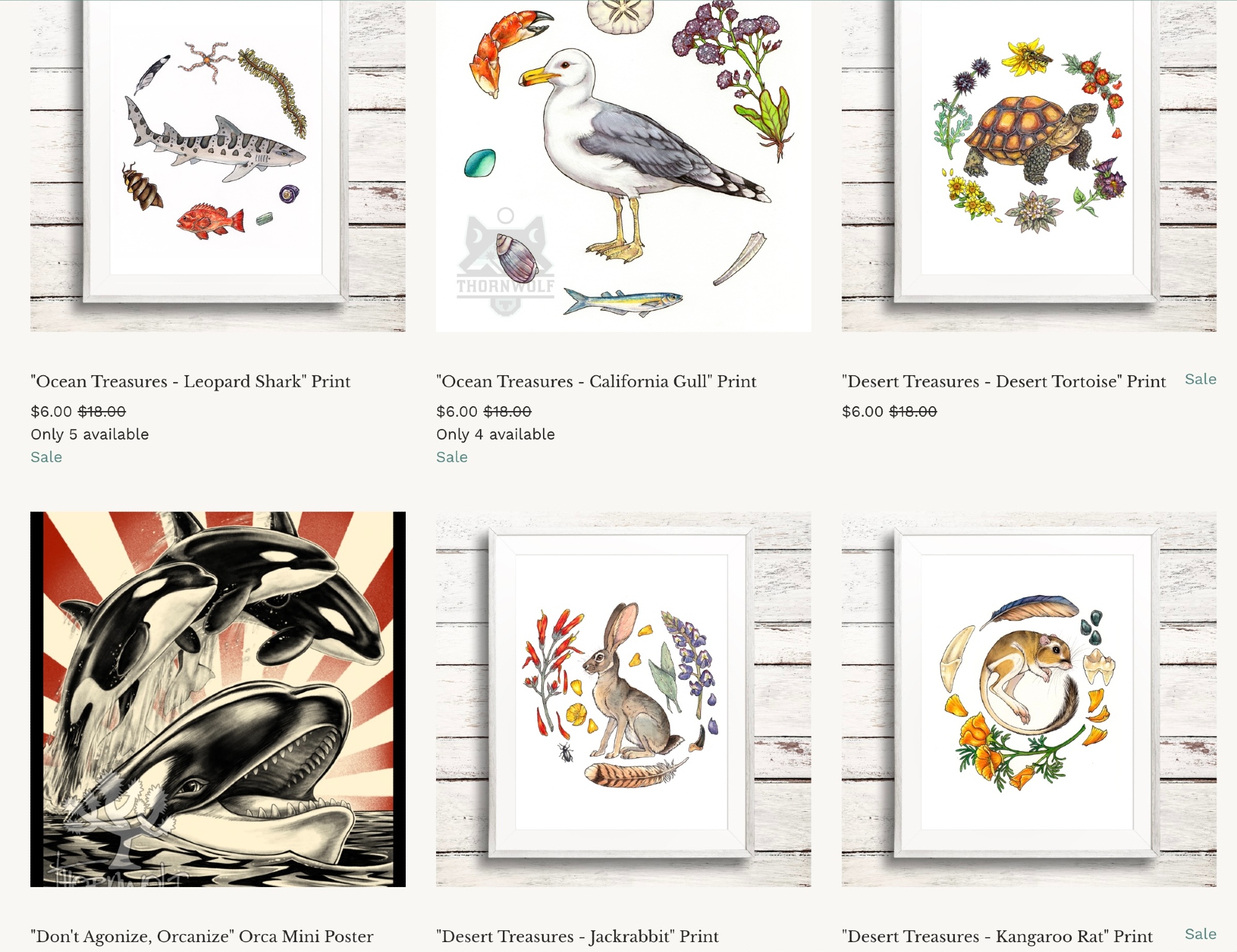The height and width of the screenshot is (952, 1237).
Task: Click "Don't Agonize, Orcanize" Orca Mini Poster title
Action: coord(202,937)
